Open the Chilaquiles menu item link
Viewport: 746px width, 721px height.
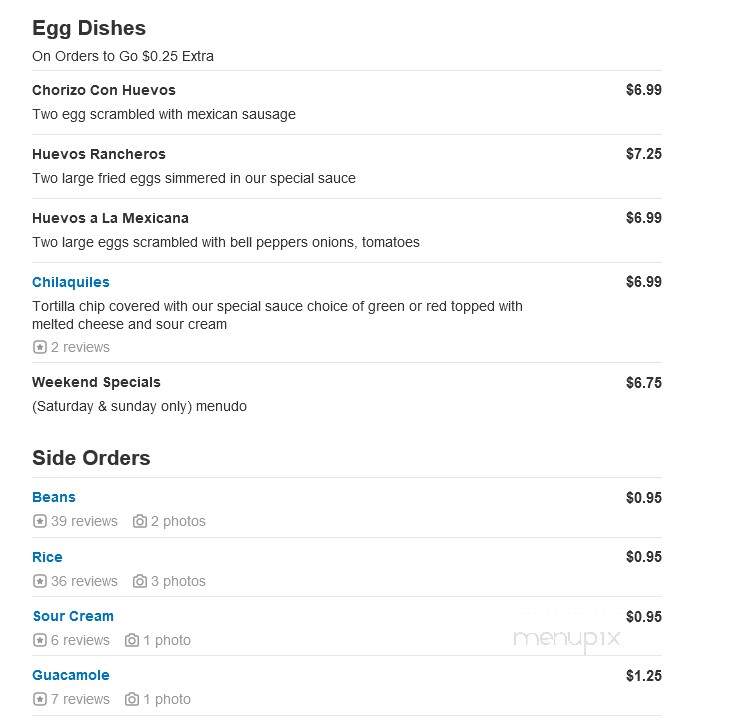tap(71, 282)
